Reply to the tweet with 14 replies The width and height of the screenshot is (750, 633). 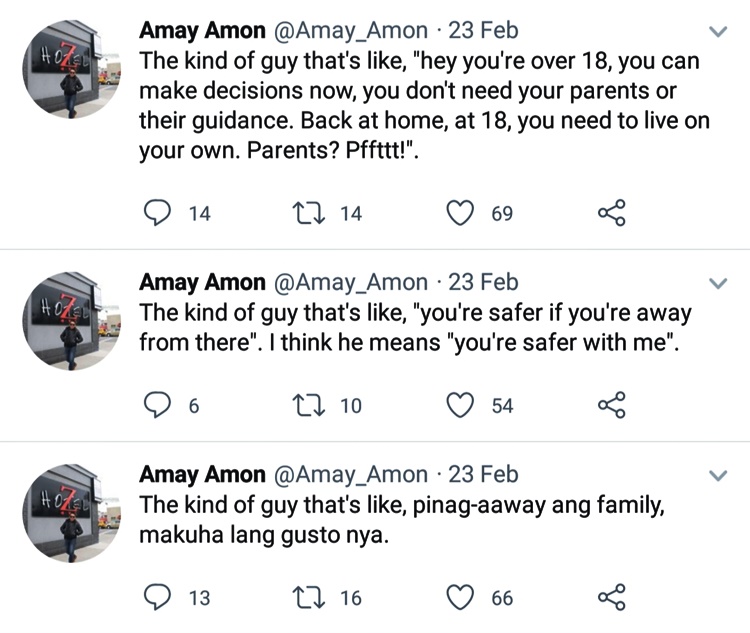point(158,213)
